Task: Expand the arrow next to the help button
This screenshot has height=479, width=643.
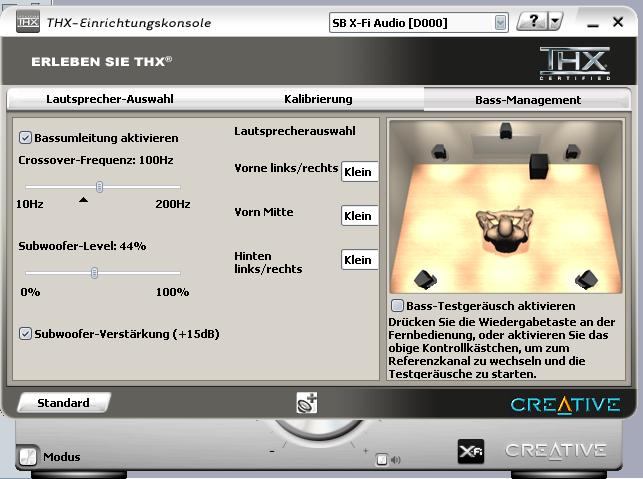Action: 555,21
